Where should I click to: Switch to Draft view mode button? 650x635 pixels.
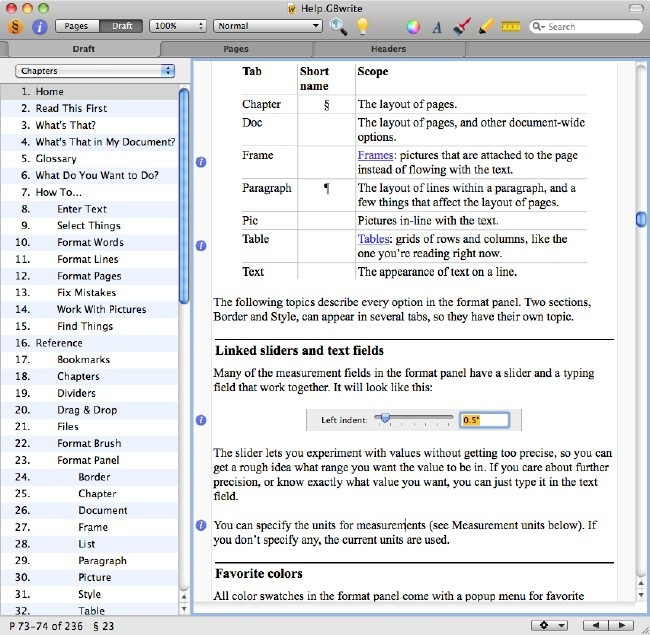(121, 26)
